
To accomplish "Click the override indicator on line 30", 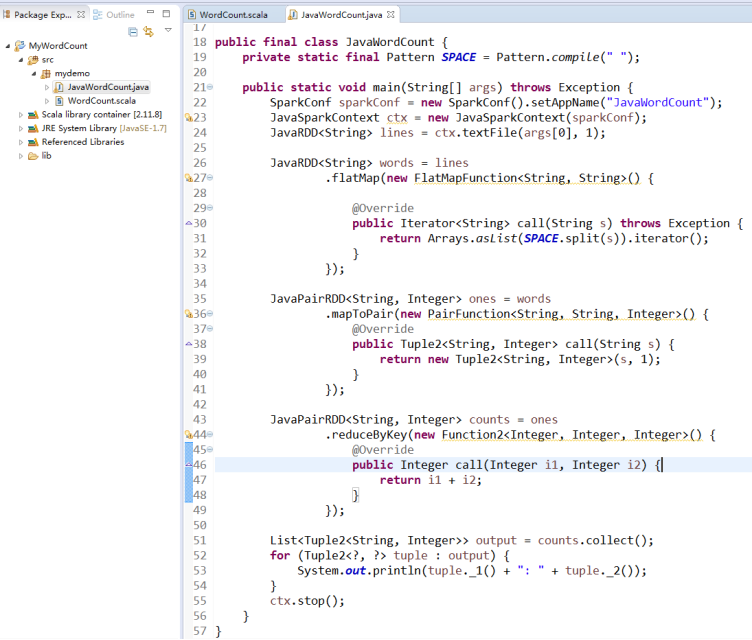I will (x=188, y=223).
